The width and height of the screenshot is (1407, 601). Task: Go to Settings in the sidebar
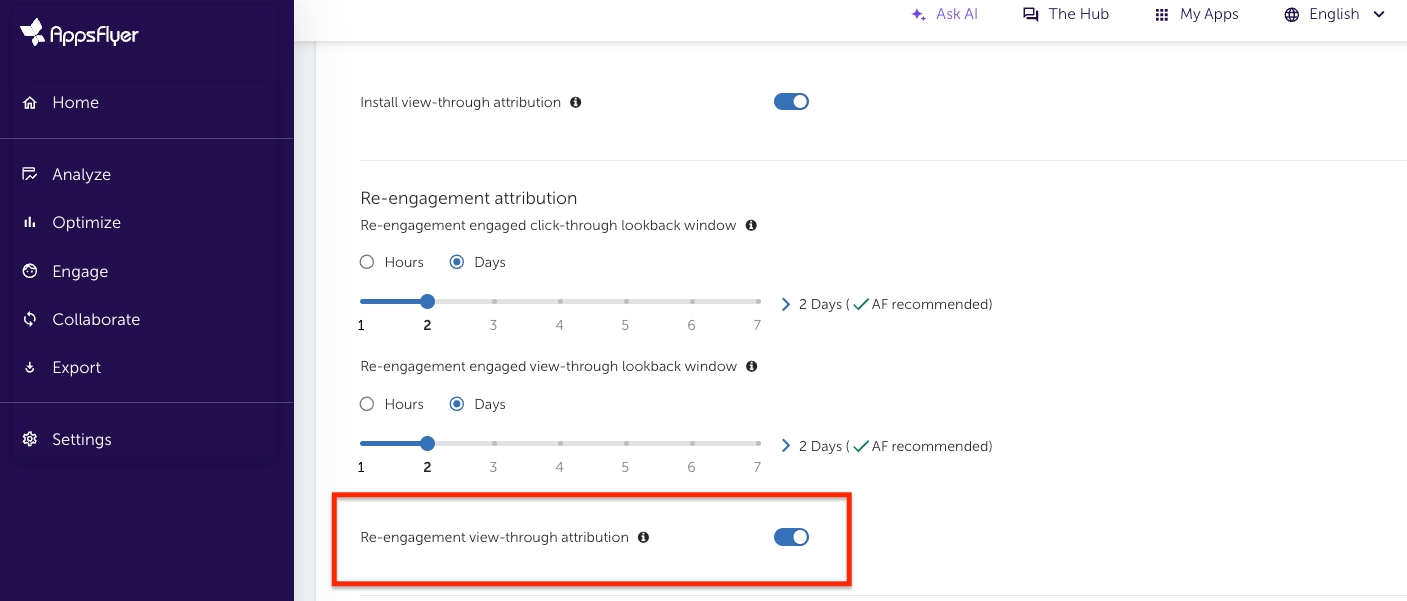pos(81,439)
